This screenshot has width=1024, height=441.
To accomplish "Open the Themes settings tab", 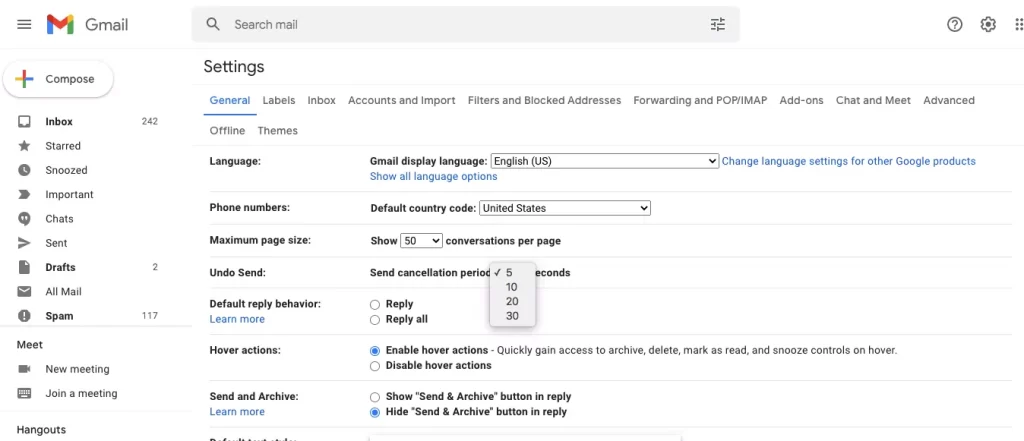I will (x=278, y=131).
